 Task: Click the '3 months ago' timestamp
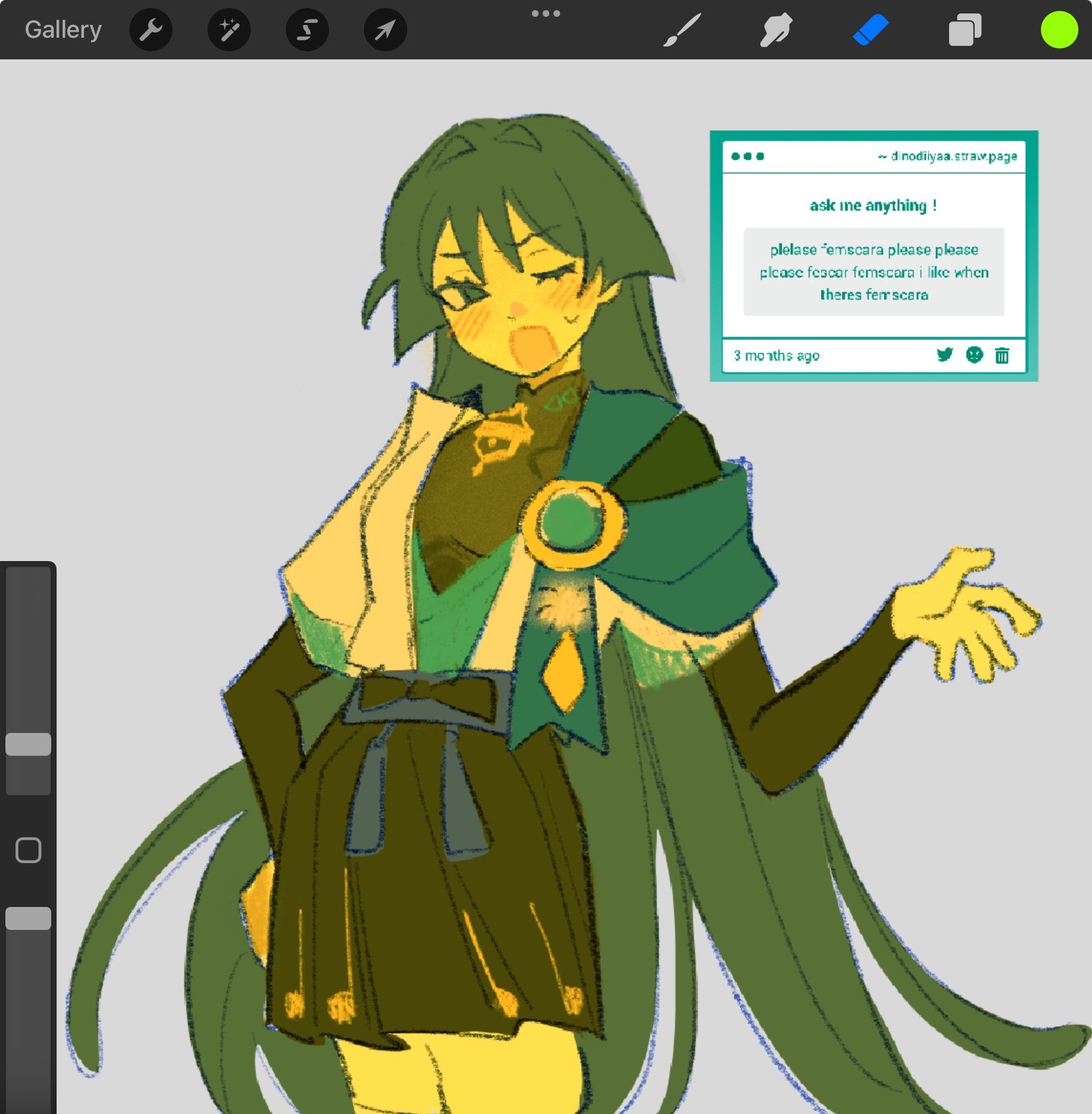pos(777,355)
